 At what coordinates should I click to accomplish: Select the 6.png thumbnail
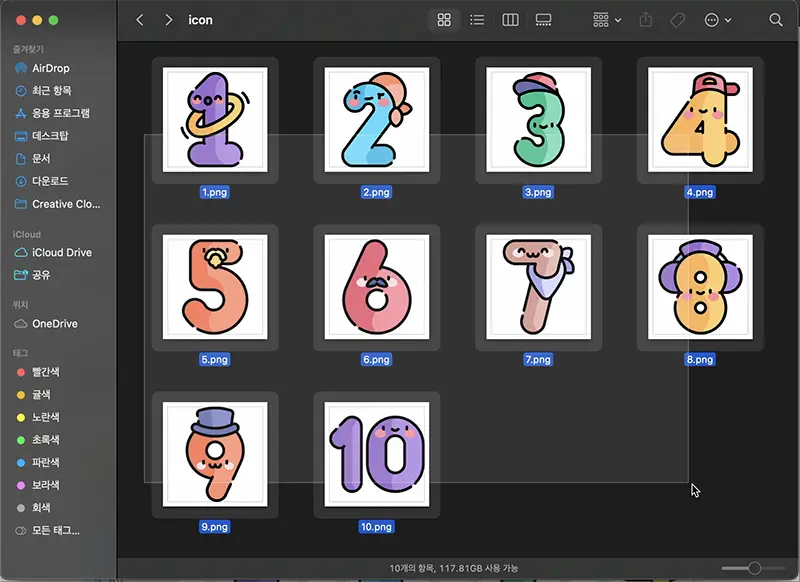[x=377, y=287]
